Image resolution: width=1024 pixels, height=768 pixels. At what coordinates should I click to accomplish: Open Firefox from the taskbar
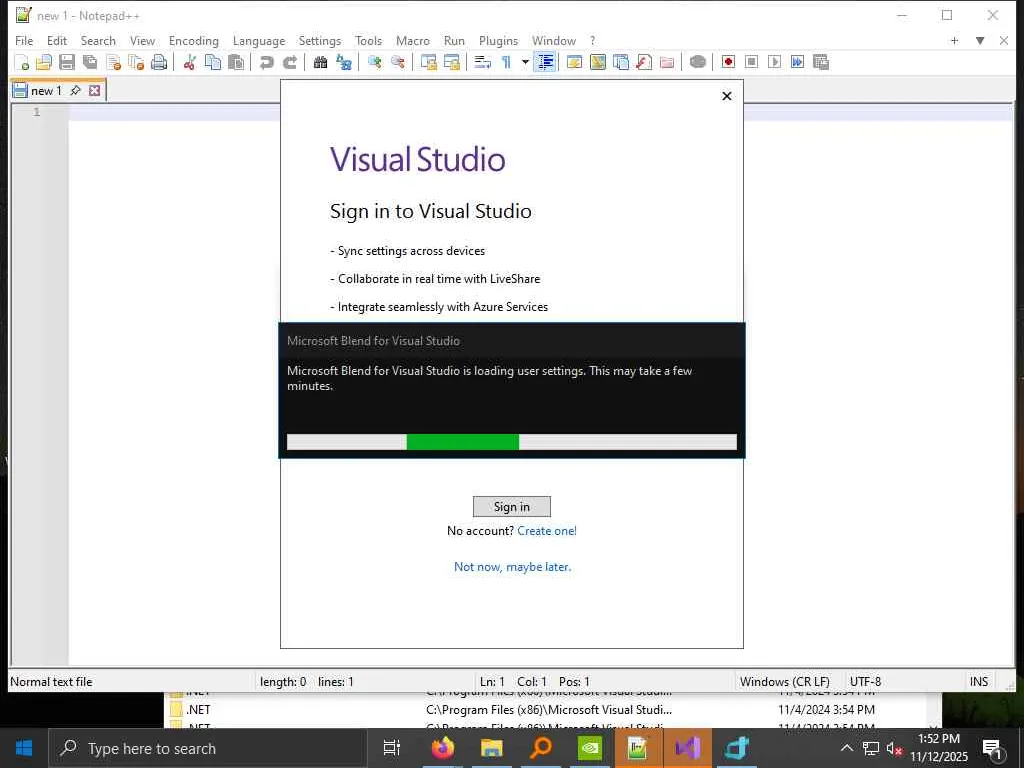pyautogui.click(x=443, y=748)
